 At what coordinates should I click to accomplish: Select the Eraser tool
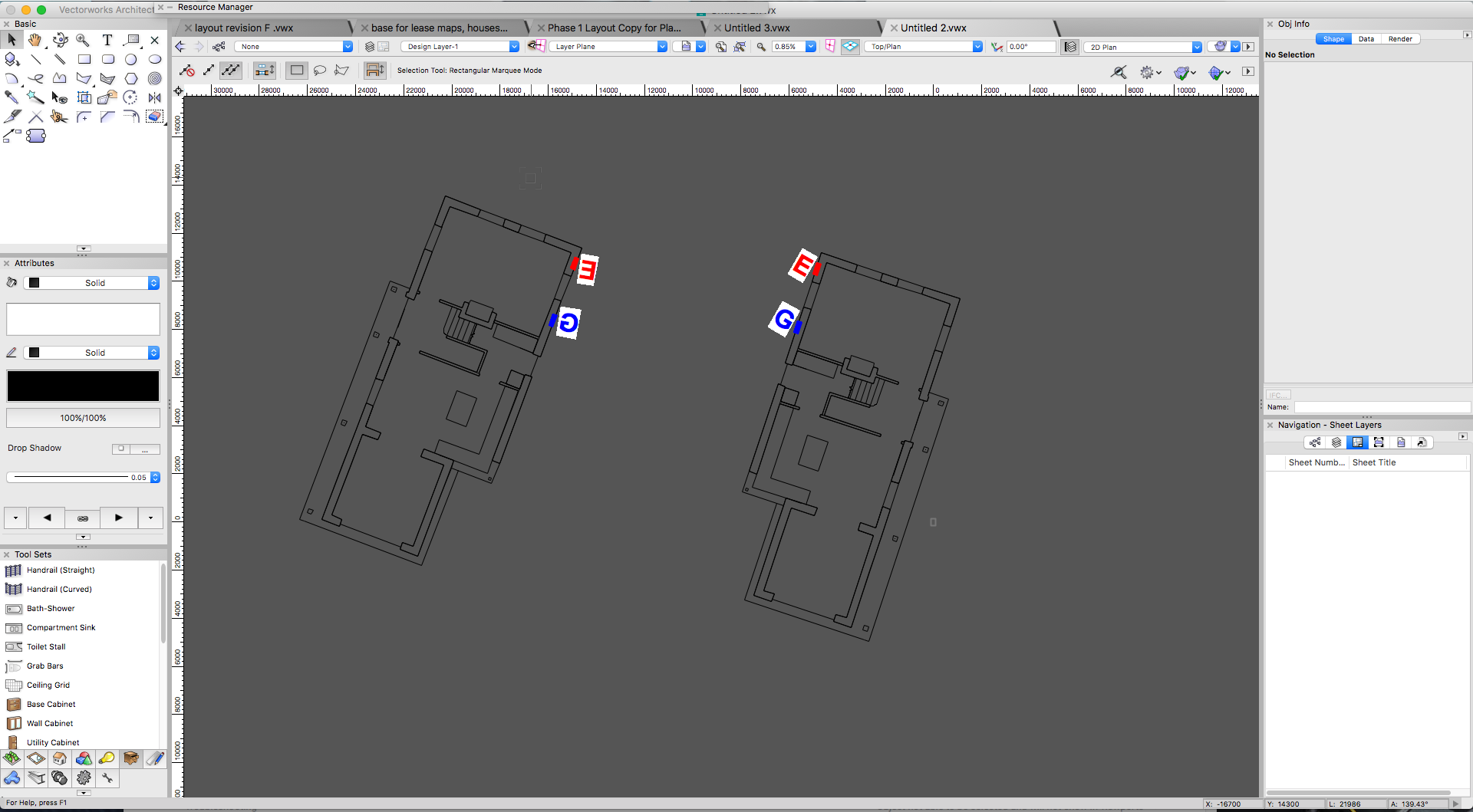tap(155, 117)
